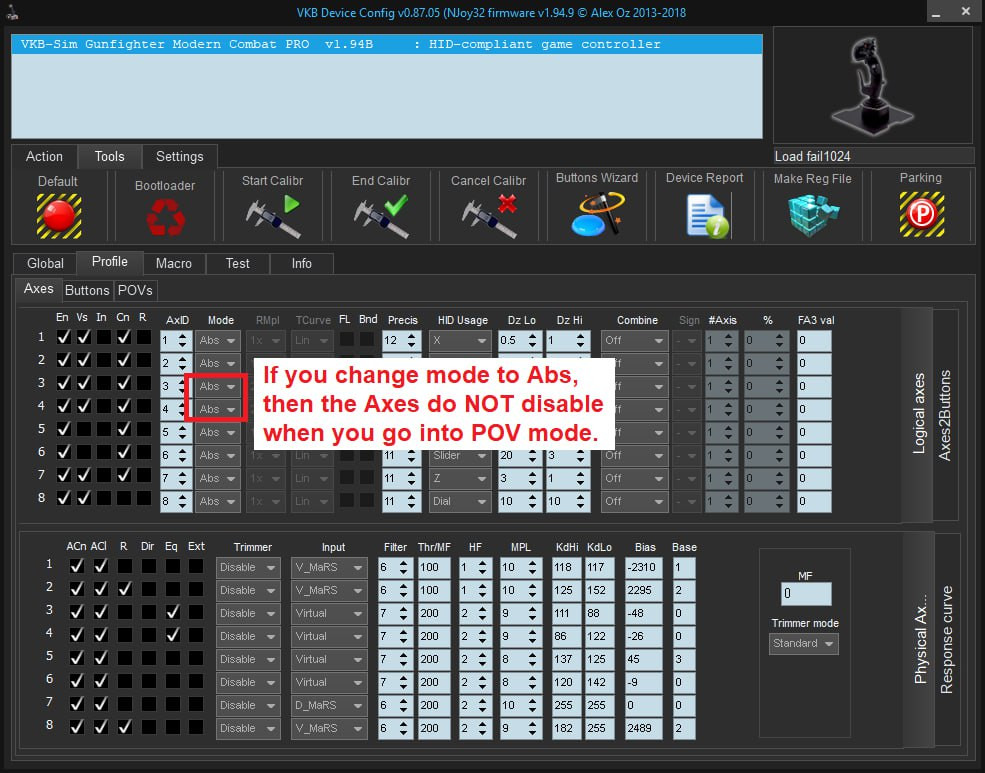Open the Test tab
985x773 pixels.
coord(237,263)
